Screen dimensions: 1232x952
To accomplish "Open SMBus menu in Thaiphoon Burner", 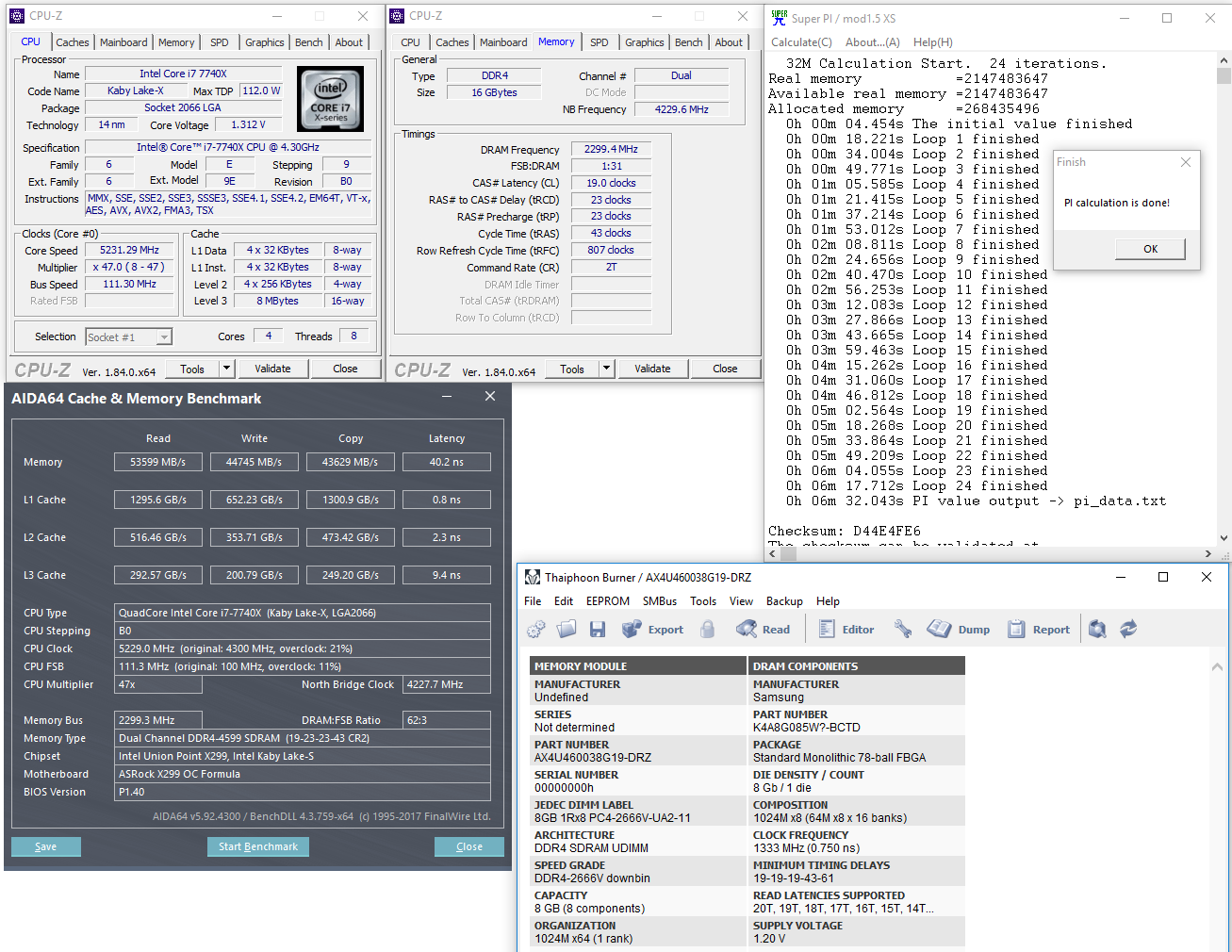I will [660, 601].
